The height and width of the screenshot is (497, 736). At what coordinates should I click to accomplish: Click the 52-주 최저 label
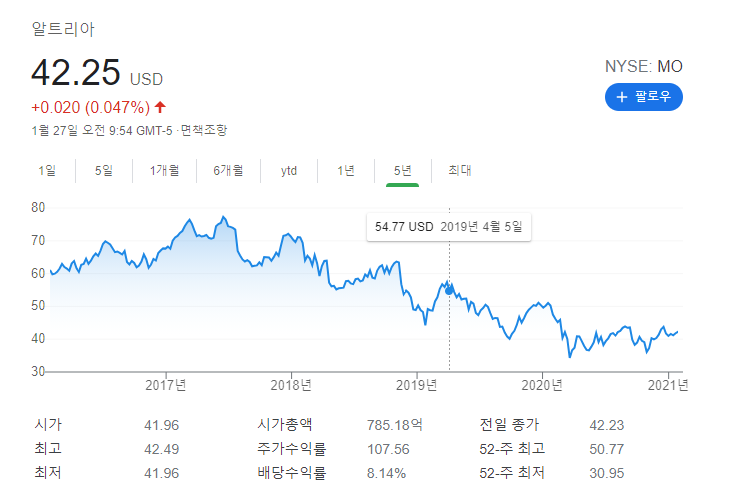[512, 473]
